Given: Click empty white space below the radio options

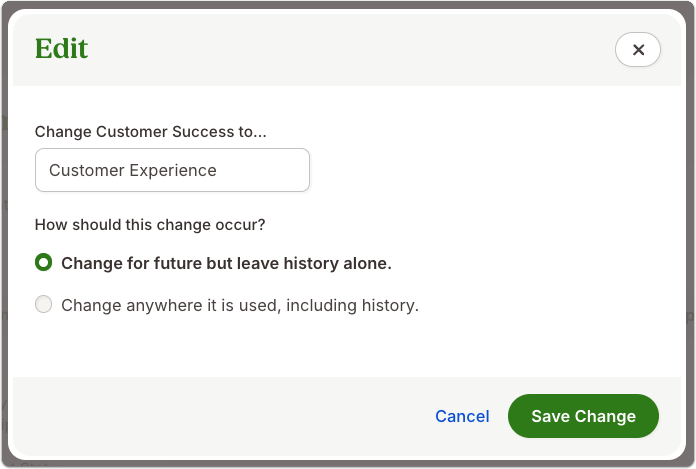Looking at the screenshot, I should tap(346, 348).
